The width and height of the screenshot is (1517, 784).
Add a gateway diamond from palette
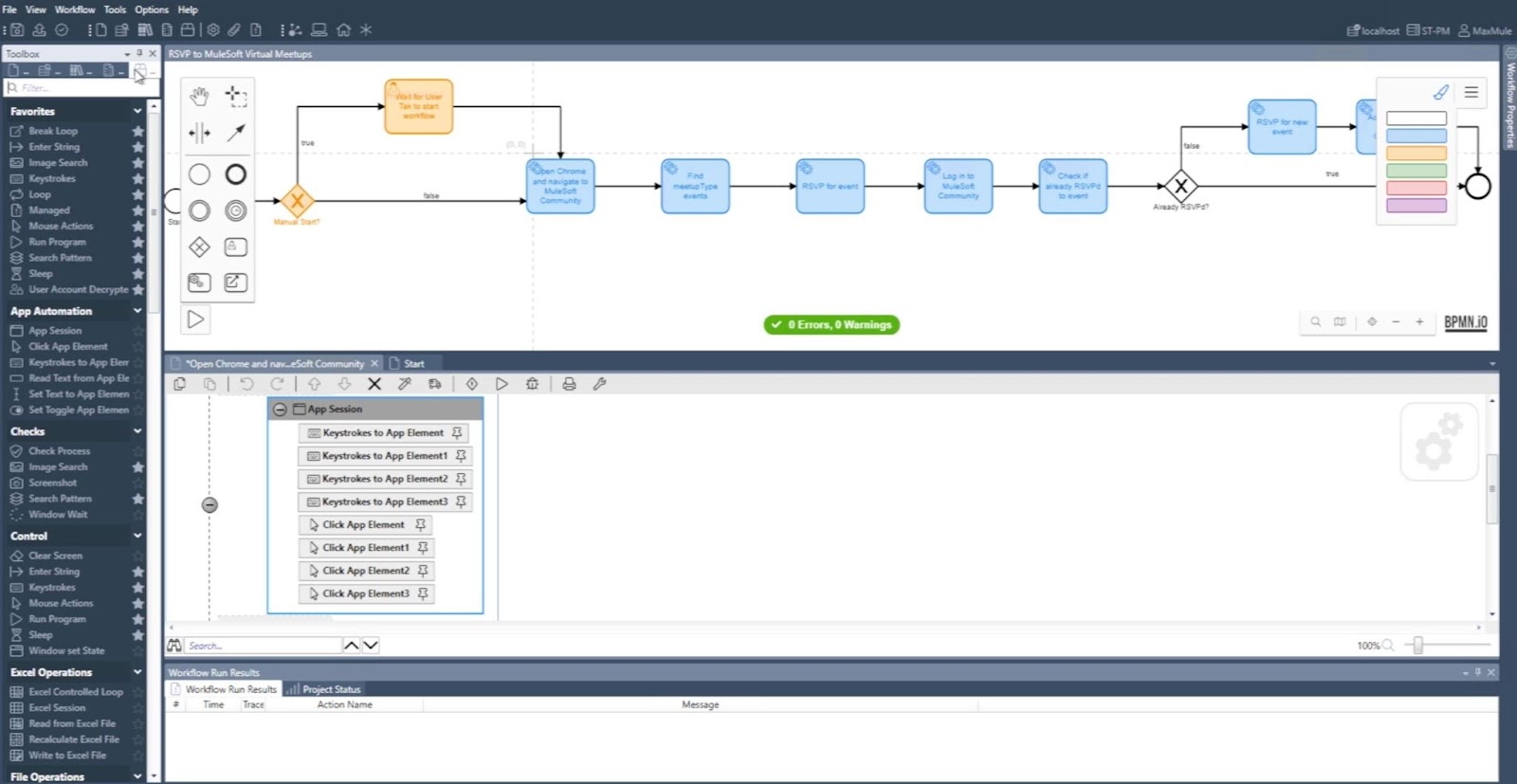tap(199, 247)
